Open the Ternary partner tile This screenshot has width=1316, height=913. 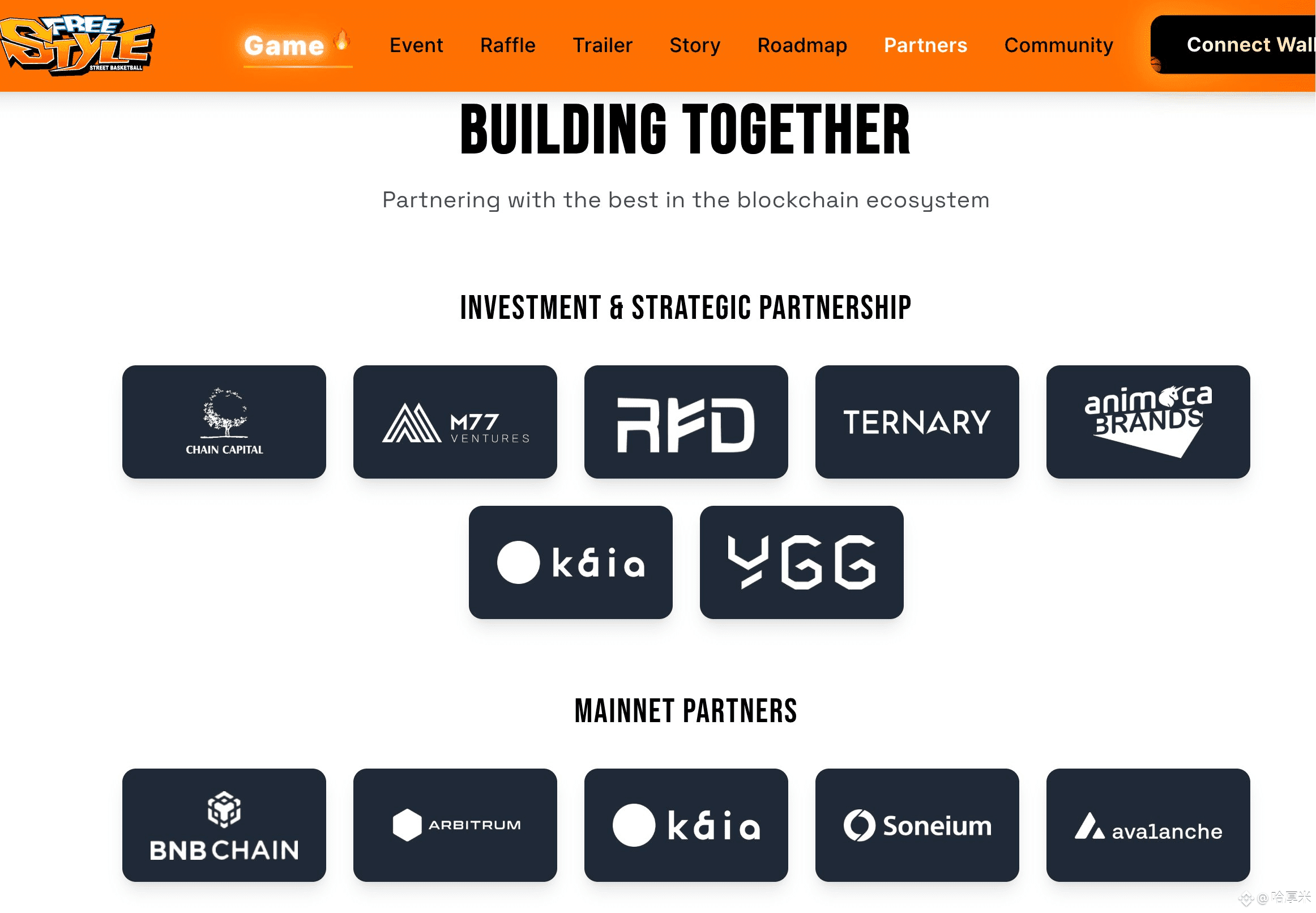click(917, 422)
